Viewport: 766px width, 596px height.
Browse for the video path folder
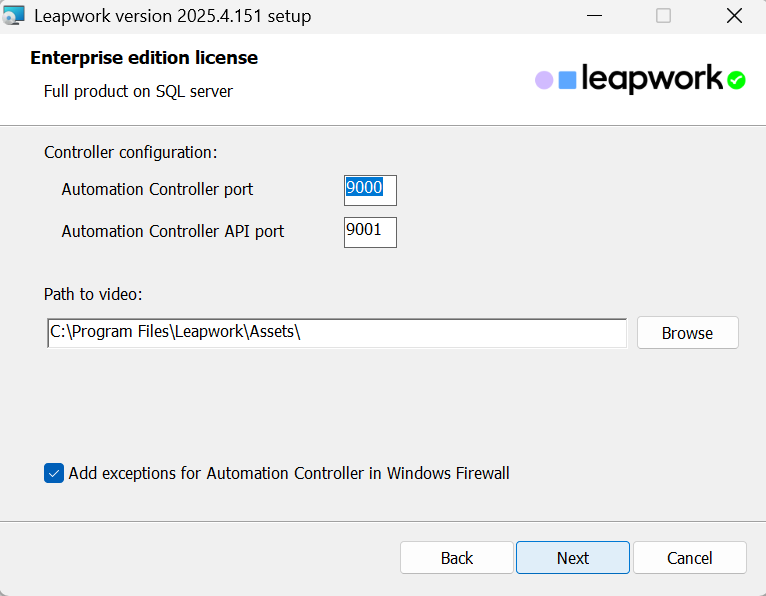687,333
